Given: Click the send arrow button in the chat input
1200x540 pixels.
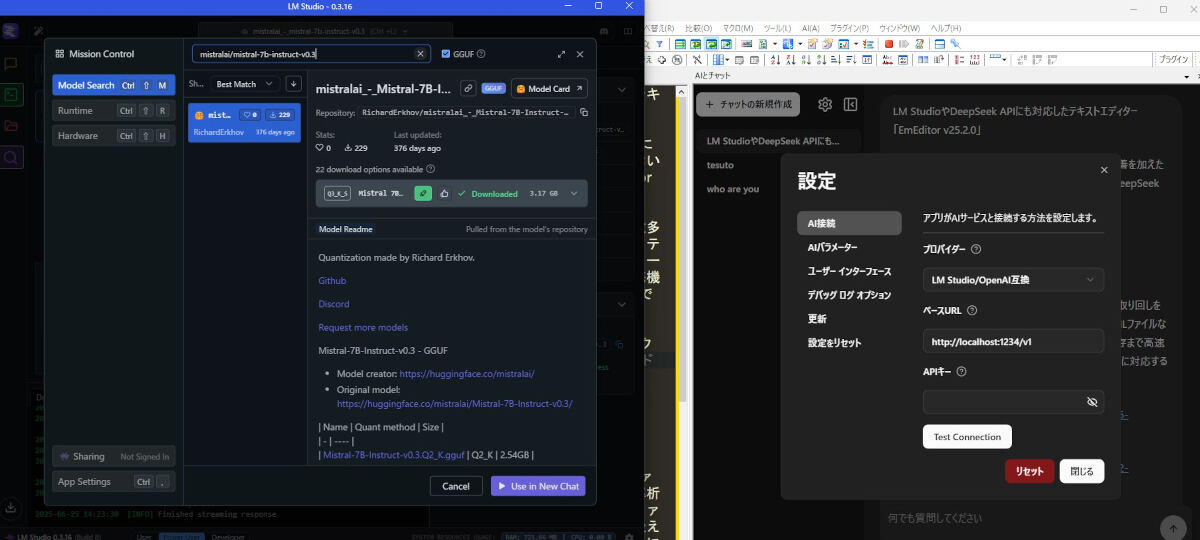Looking at the screenshot, I should (x=1173, y=528).
